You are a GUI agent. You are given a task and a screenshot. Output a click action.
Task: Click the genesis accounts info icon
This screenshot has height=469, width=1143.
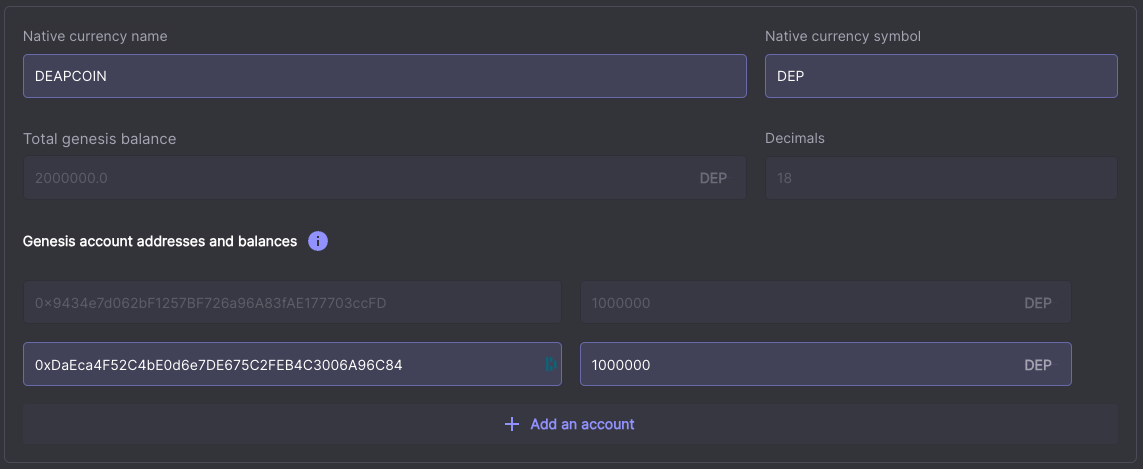pyautogui.click(x=318, y=241)
